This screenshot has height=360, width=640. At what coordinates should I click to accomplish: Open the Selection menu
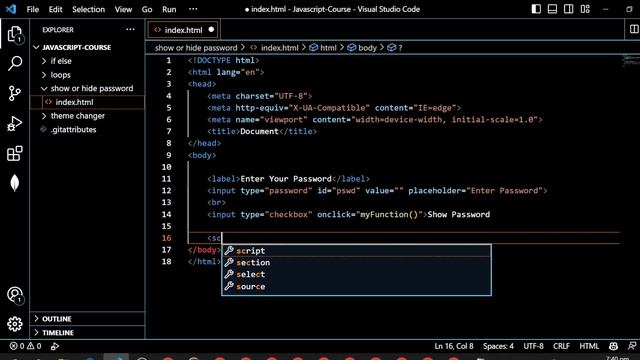pos(89,9)
